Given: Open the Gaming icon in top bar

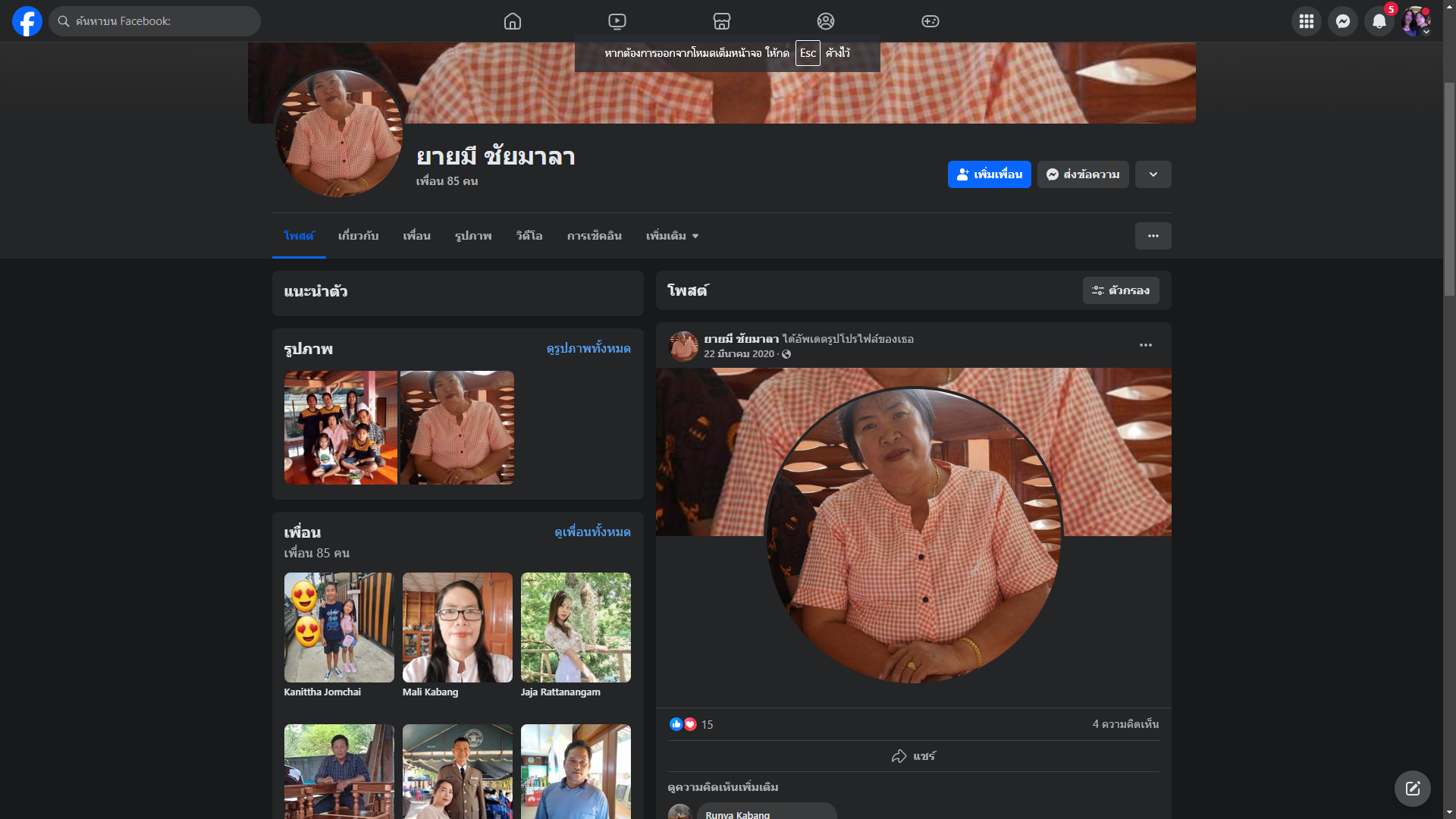Looking at the screenshot, I should click(x=930, y=21).
